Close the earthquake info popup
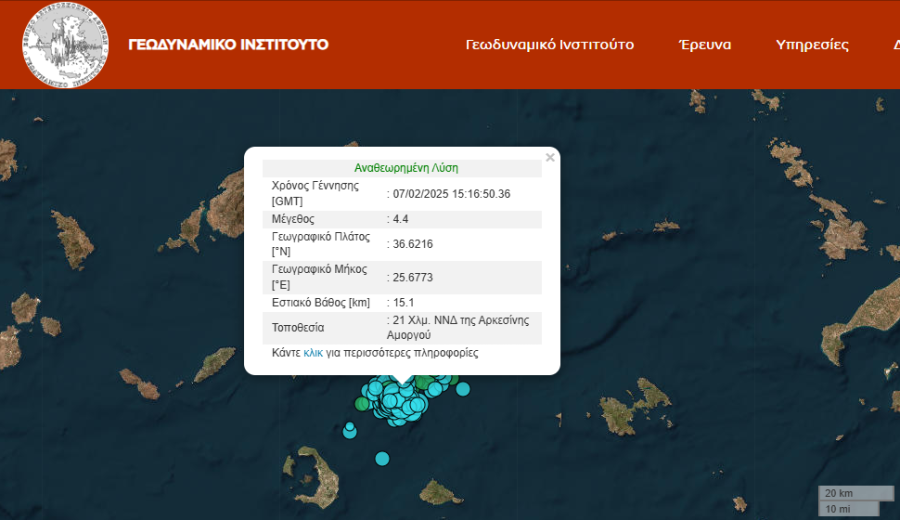The image size is (900, 520). 550,157
